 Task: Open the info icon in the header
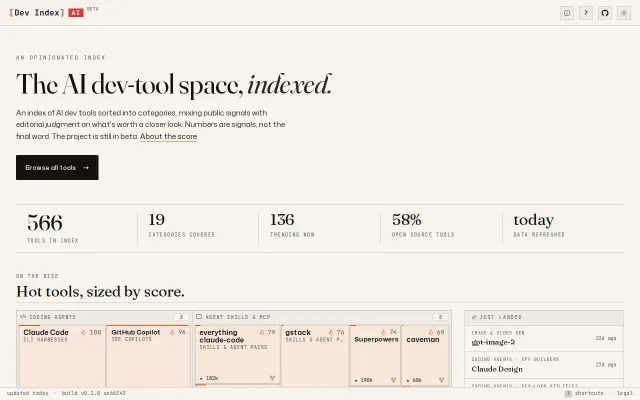point(567,13)
